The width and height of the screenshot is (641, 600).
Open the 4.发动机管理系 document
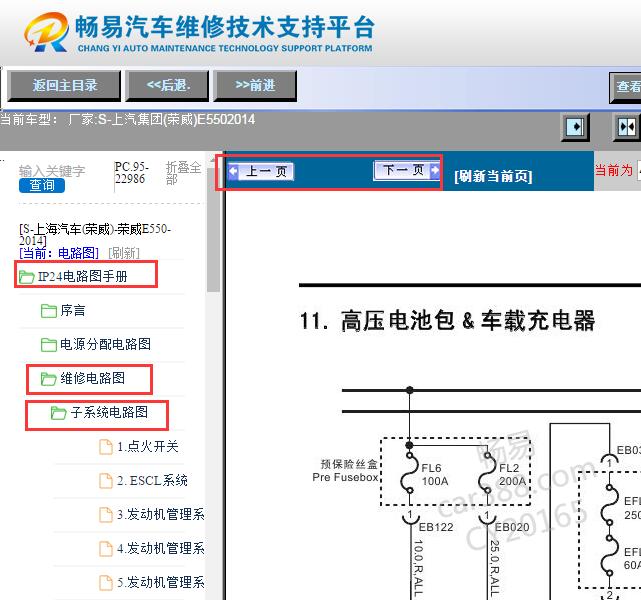pos(161,548)
